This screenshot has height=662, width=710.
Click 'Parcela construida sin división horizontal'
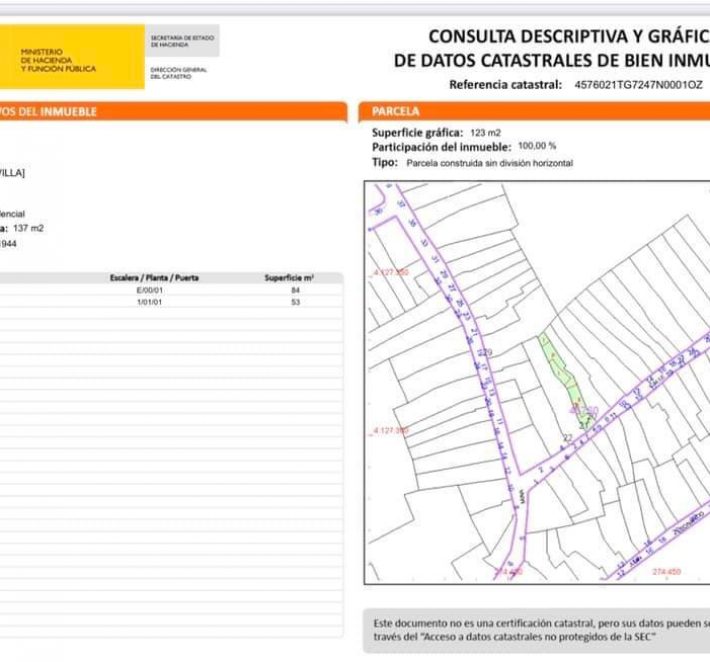click(489, 163)
